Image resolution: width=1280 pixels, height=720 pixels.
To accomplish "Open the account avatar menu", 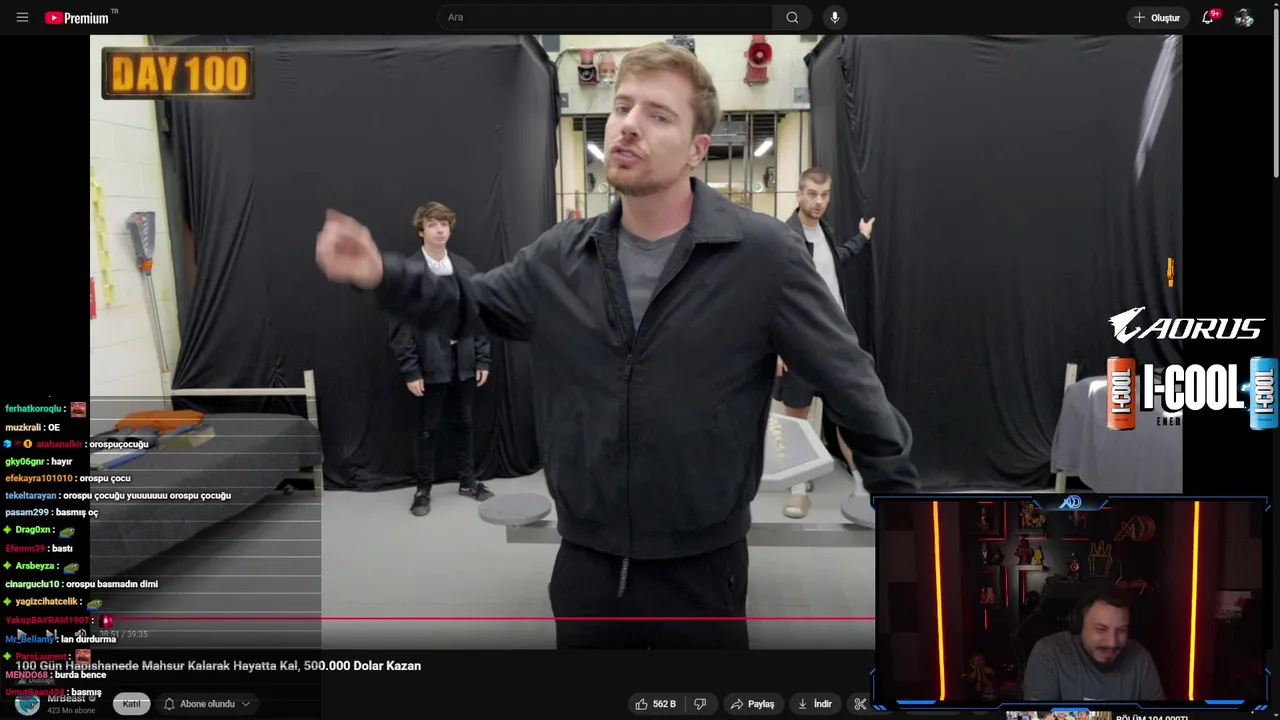I will [1244, 17].
